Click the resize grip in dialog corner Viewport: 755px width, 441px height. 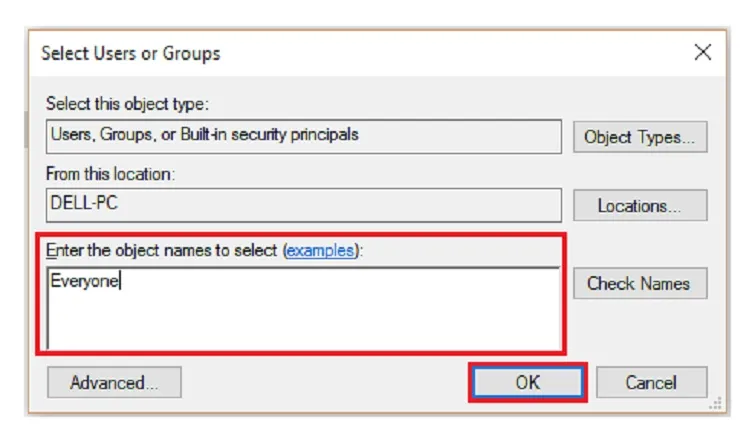point(715,403)
